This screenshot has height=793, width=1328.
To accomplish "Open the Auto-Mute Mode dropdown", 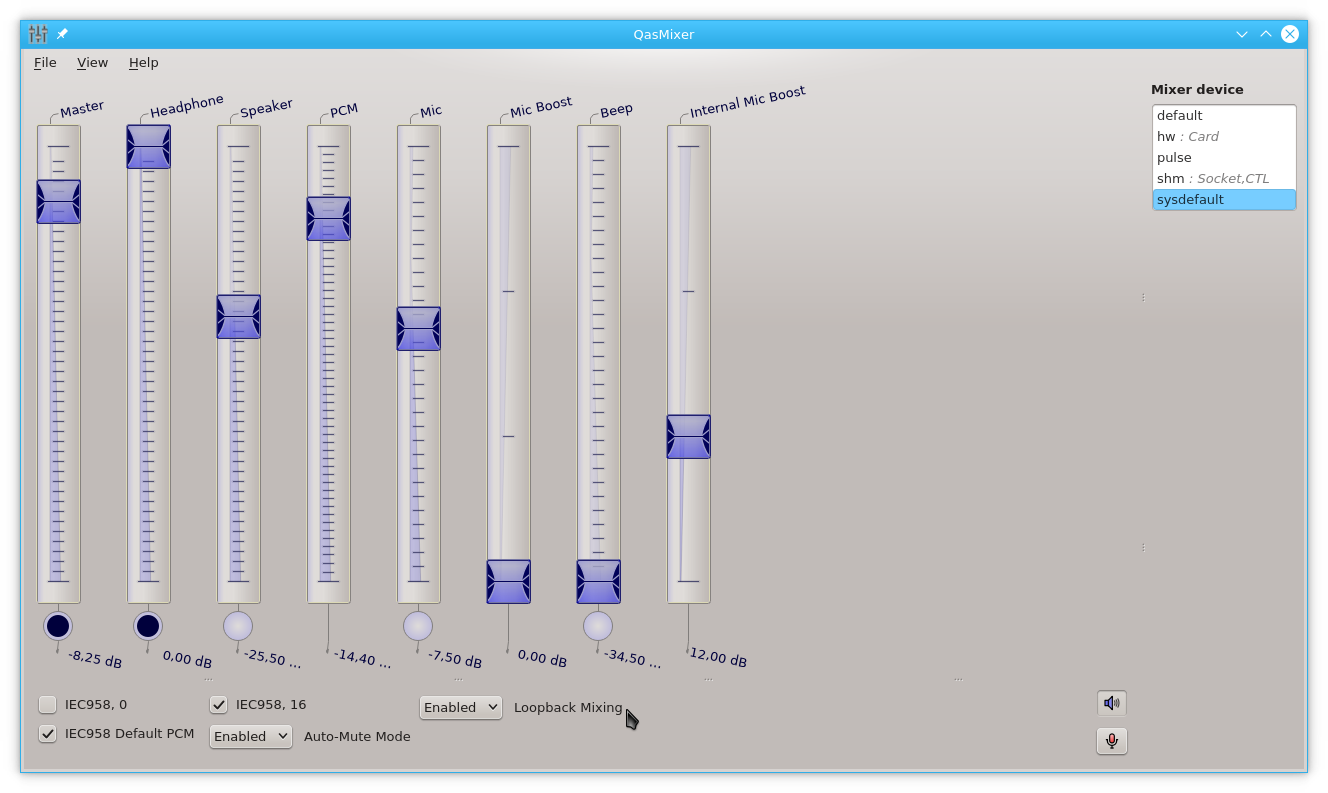I will pos(250,736).
